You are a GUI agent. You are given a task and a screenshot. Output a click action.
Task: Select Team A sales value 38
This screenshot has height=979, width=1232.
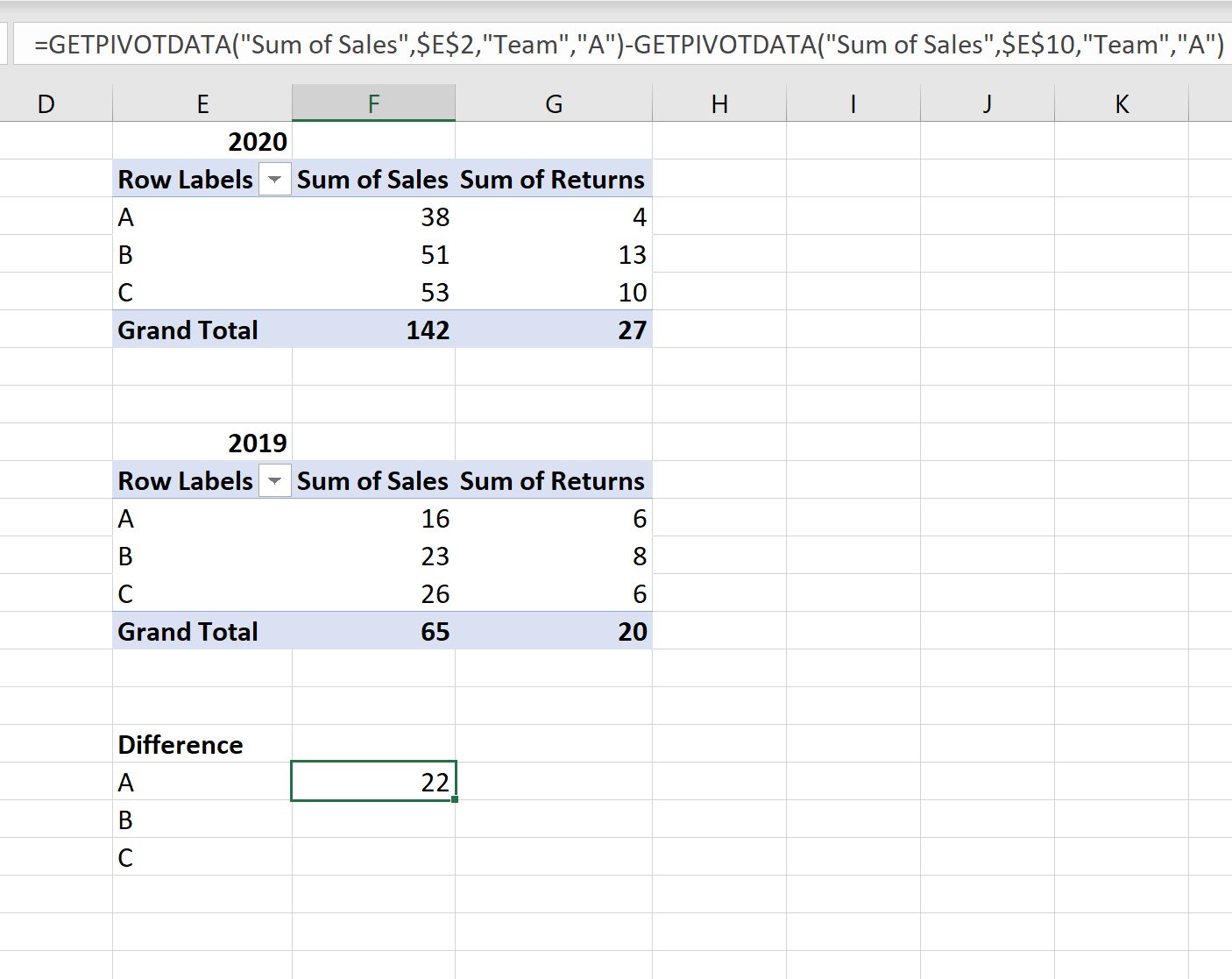(374, 216)
